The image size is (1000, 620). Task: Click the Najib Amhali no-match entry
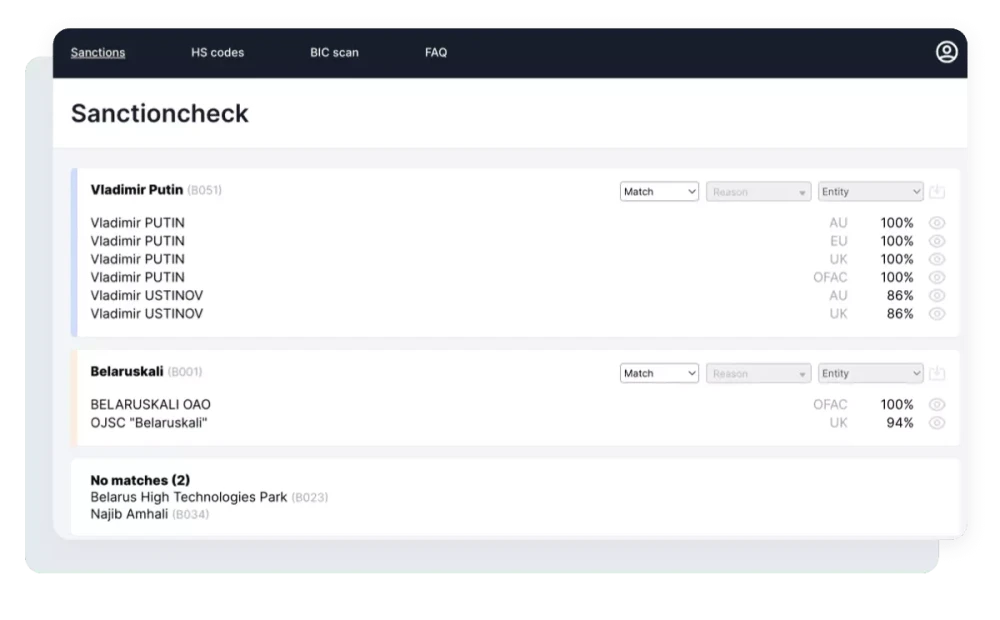point(129,515)
